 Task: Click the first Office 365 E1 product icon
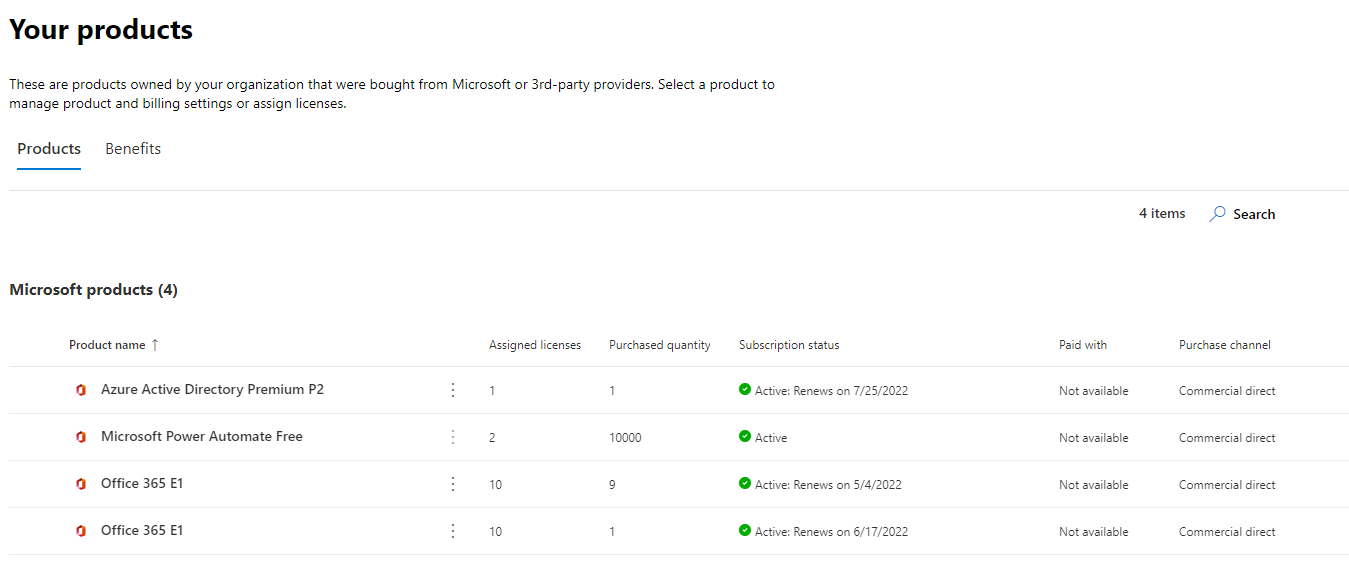click(x=80, y=483)
